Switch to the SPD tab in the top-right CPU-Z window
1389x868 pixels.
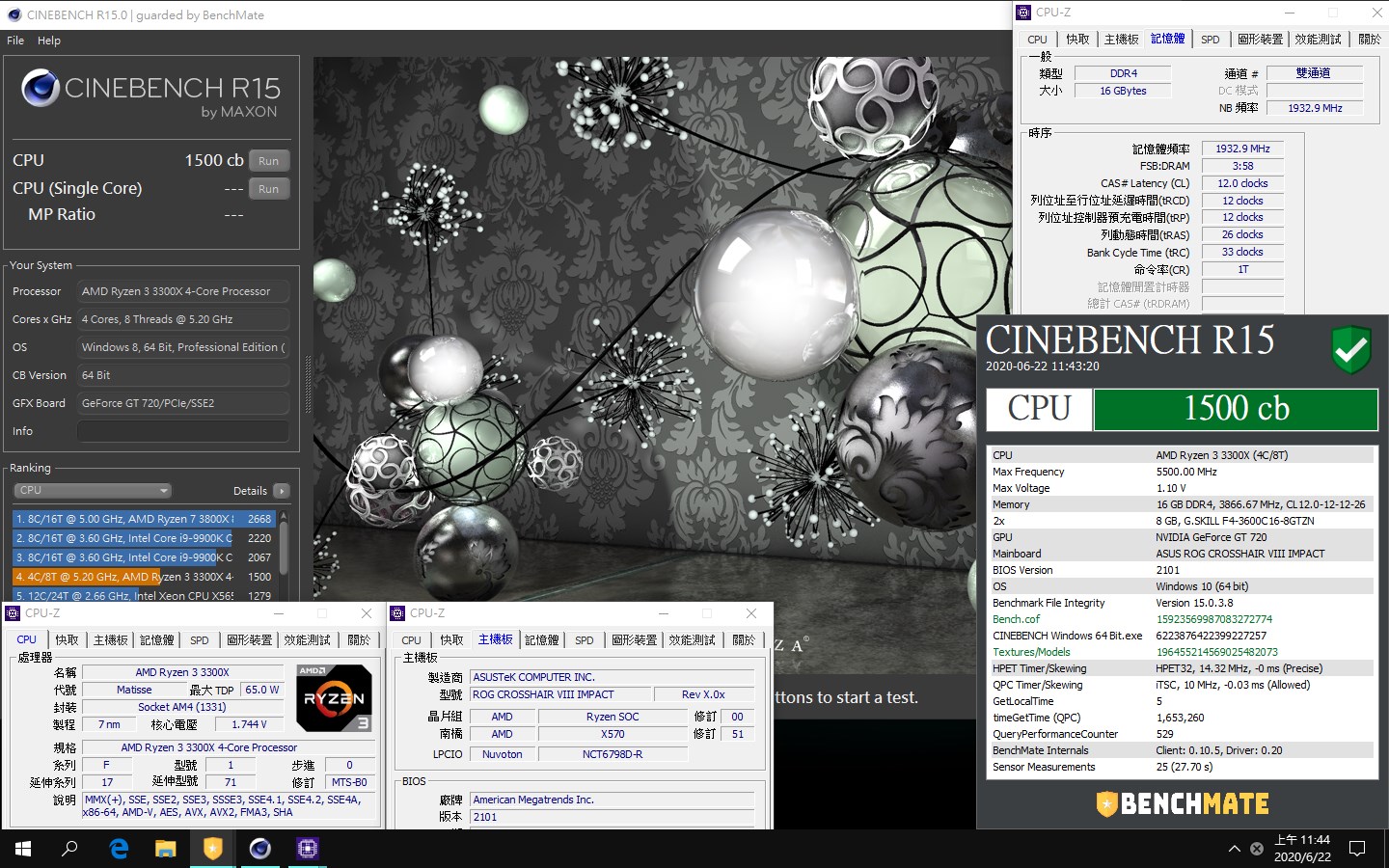point(1210,40)
